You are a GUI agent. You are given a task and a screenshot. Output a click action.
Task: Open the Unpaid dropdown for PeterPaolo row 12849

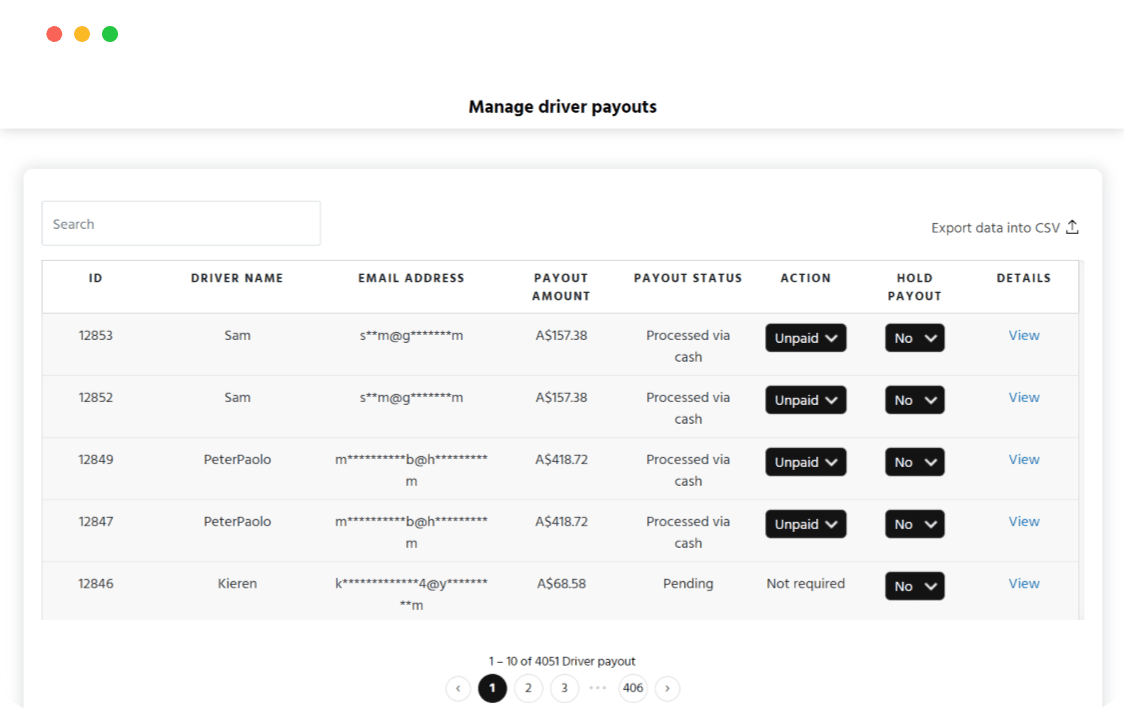[x=806, y=461]
